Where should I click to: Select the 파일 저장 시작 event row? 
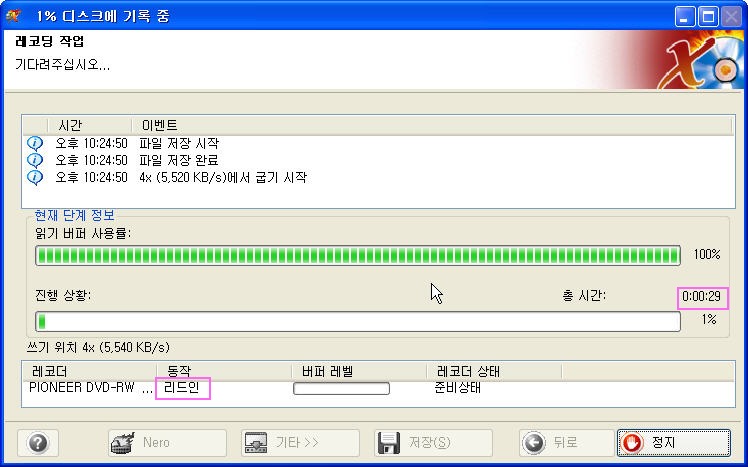(378, 143)
